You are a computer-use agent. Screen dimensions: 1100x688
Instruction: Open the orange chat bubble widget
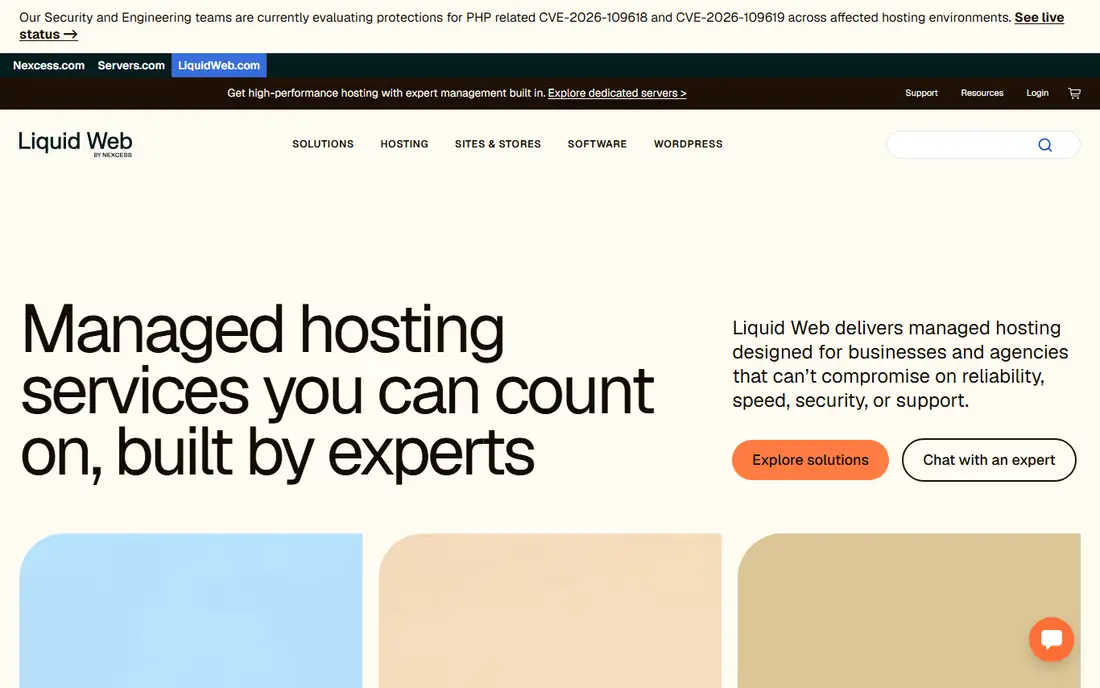click(1051, 639)
